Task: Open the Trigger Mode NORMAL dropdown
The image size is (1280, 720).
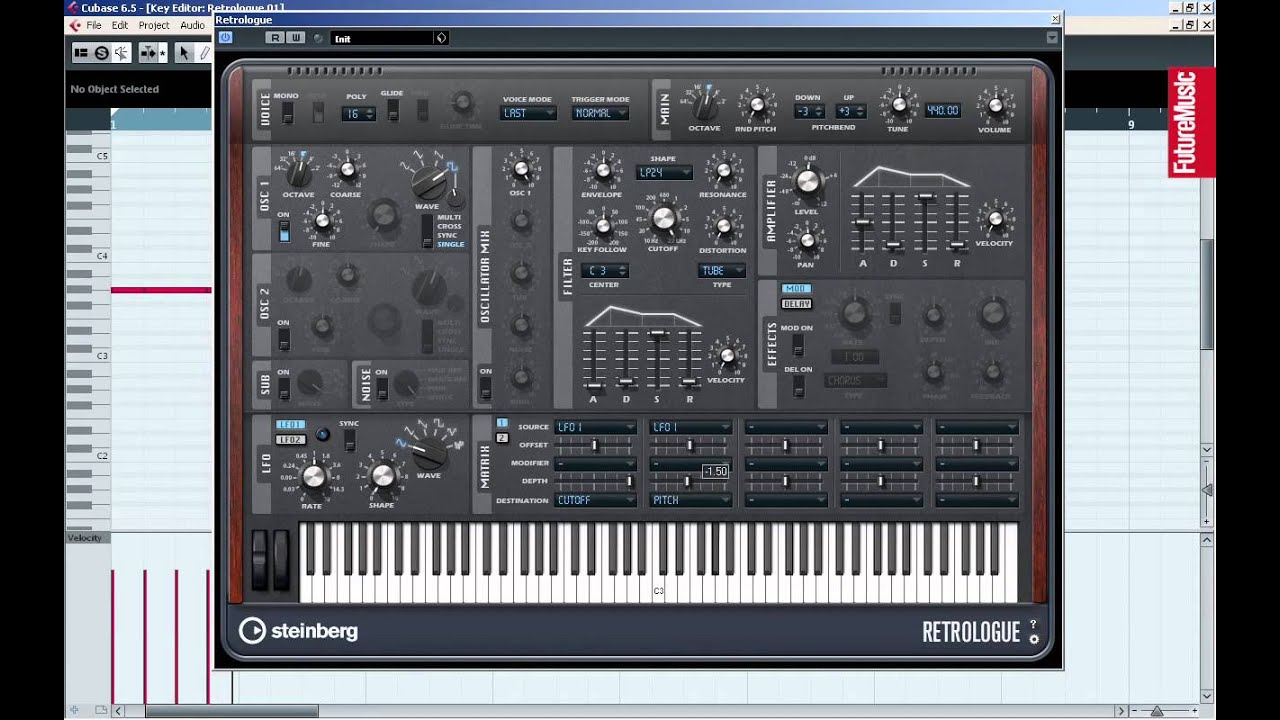Action: [x=601, y=113]
